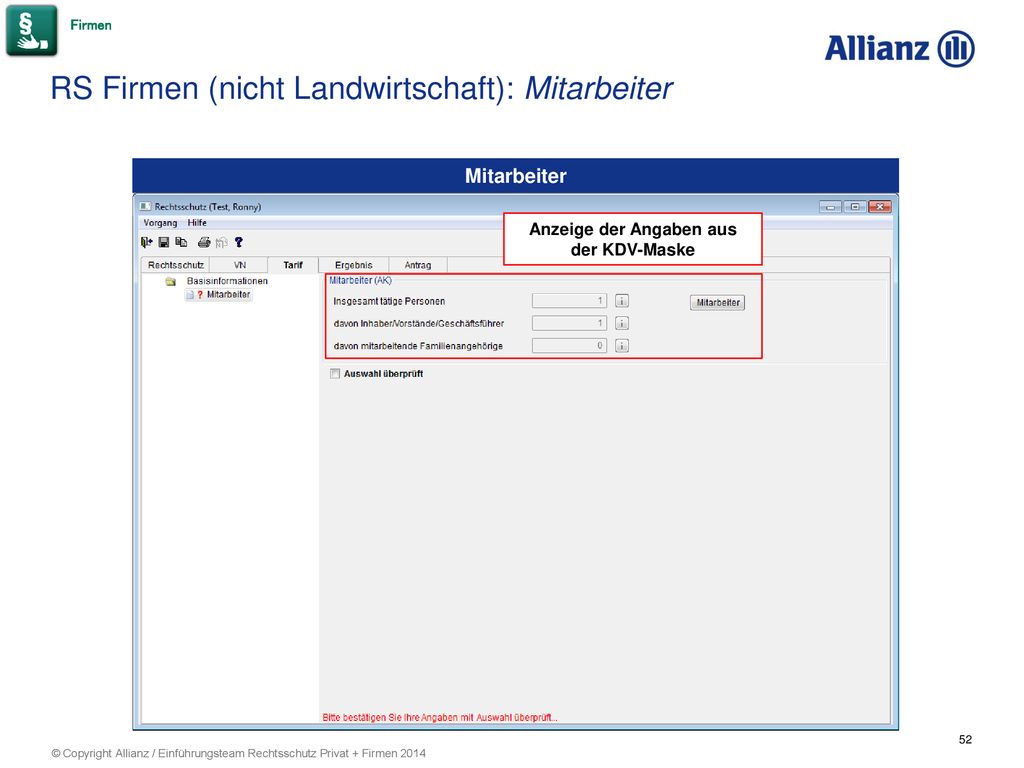The image size is (1024, 768).
Task: Switch to the Ergebnis tab
Action: [353, 265]
